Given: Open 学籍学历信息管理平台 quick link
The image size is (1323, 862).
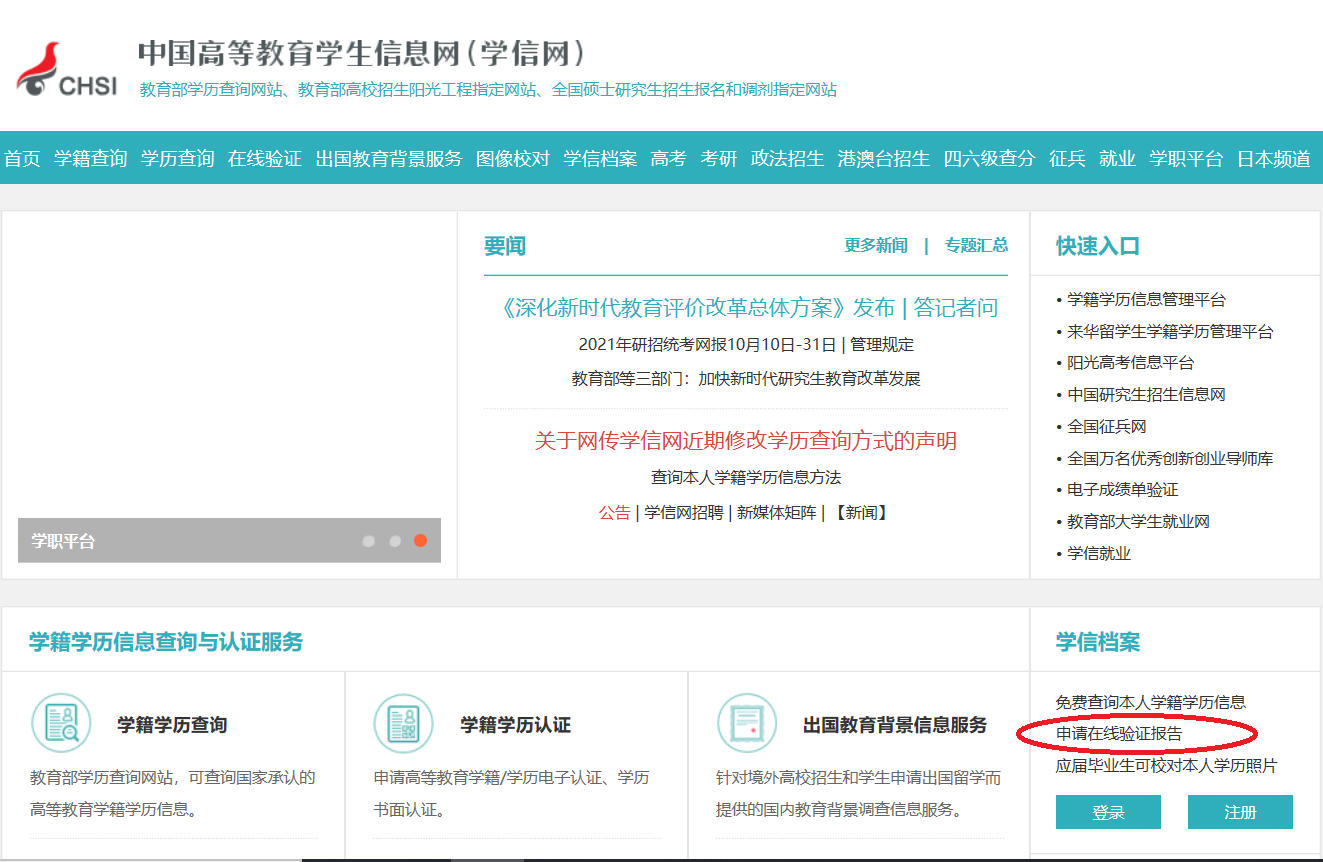Looking at the screenshot, I should click(x=1146, y=299).
